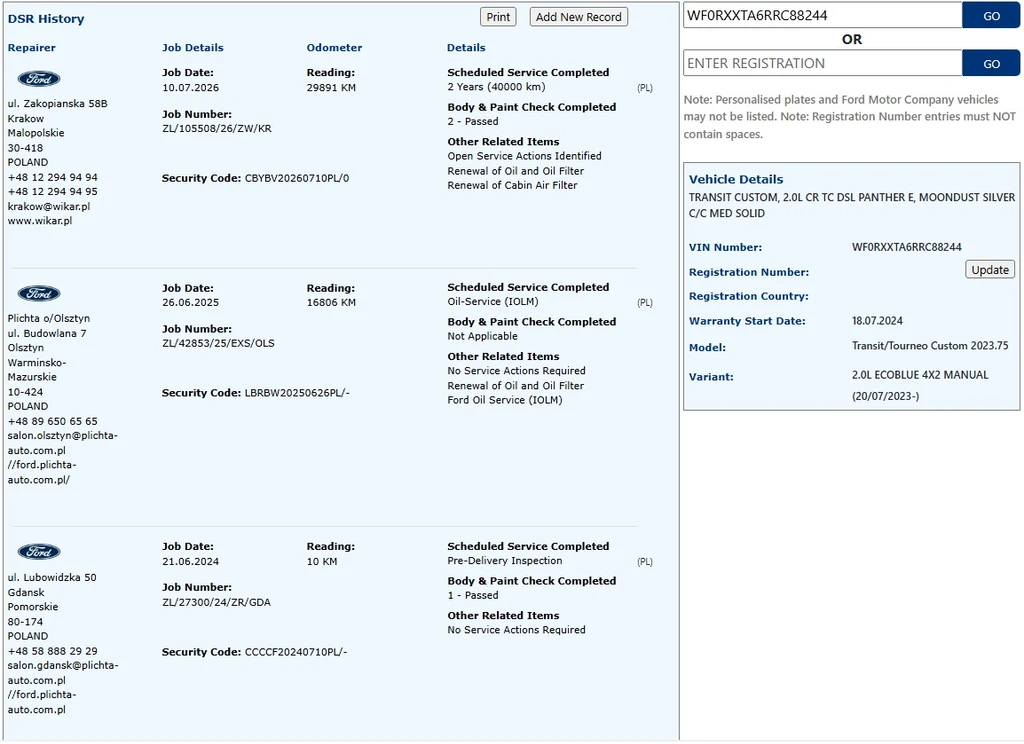The width and height of the screenshot is (1024, 744).
Task: Select variant 2.0L ECOBLUE 4X2 MANUAL
Action: click(x=920, y=376)
